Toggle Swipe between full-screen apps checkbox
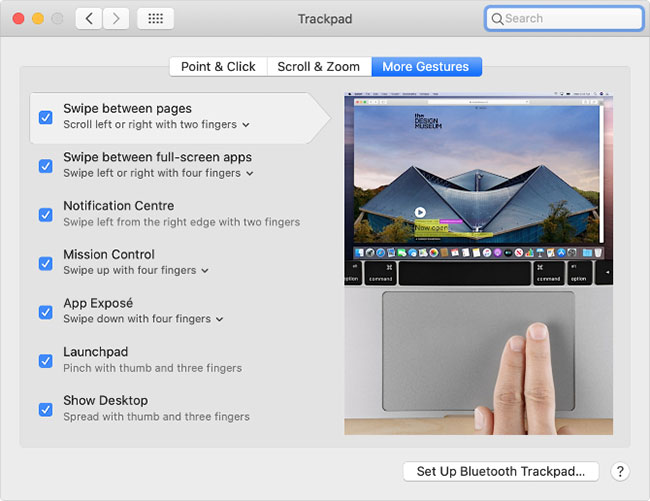This screenshot has height=501, width=650. pos(46,166)
